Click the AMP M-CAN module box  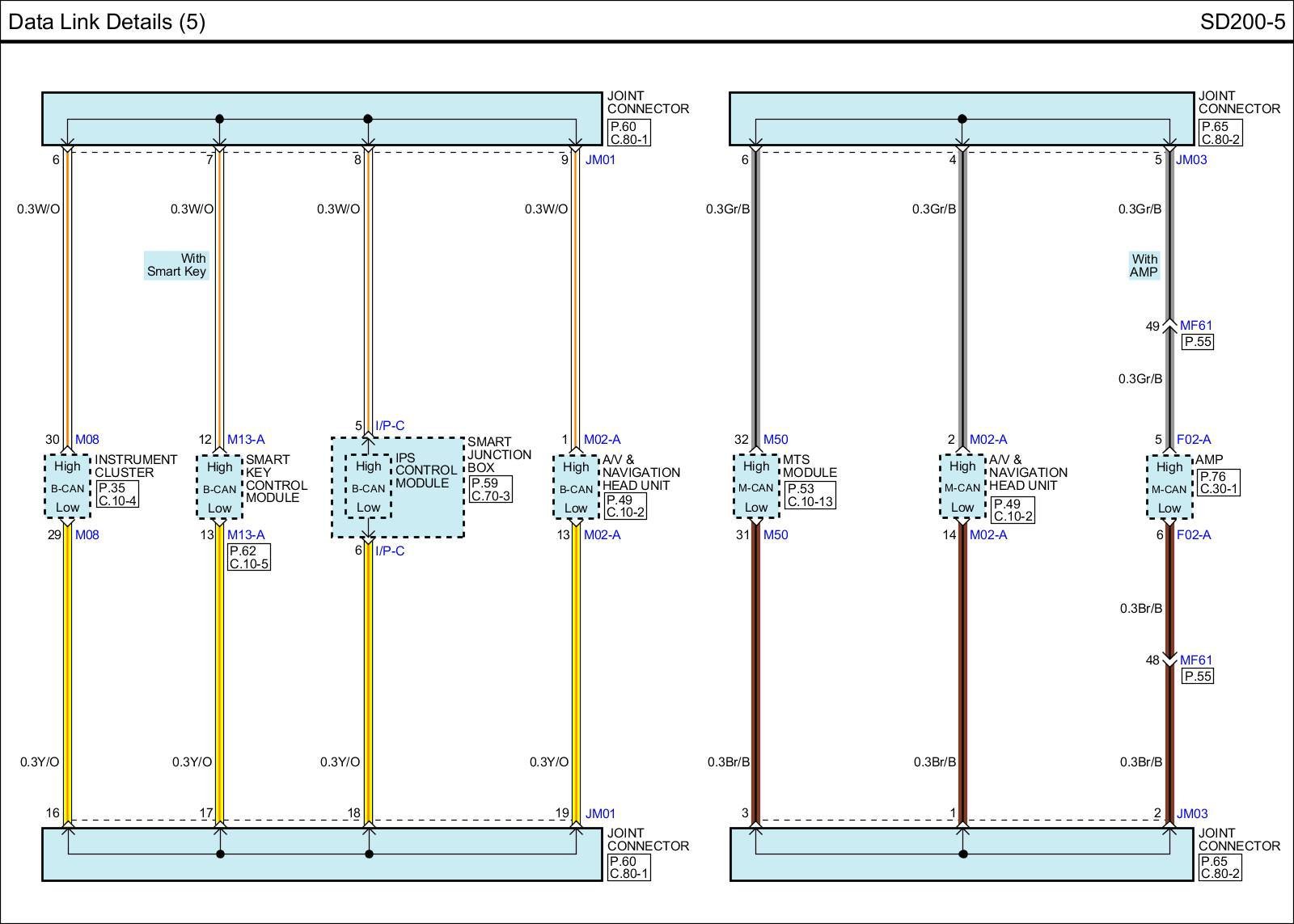pos(1169,487)
